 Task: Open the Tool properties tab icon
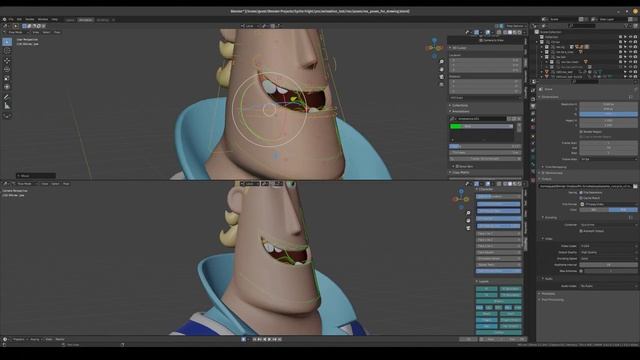click(533, 91)
